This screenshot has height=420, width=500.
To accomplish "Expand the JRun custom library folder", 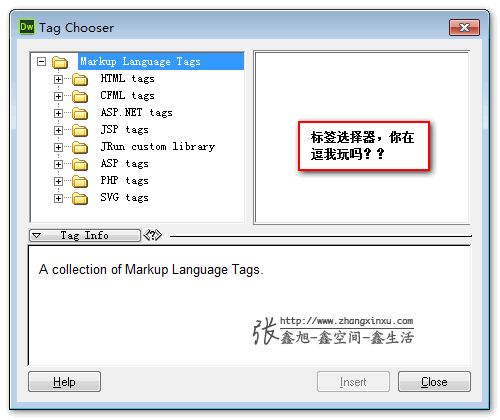I will (x=58, y=147).
